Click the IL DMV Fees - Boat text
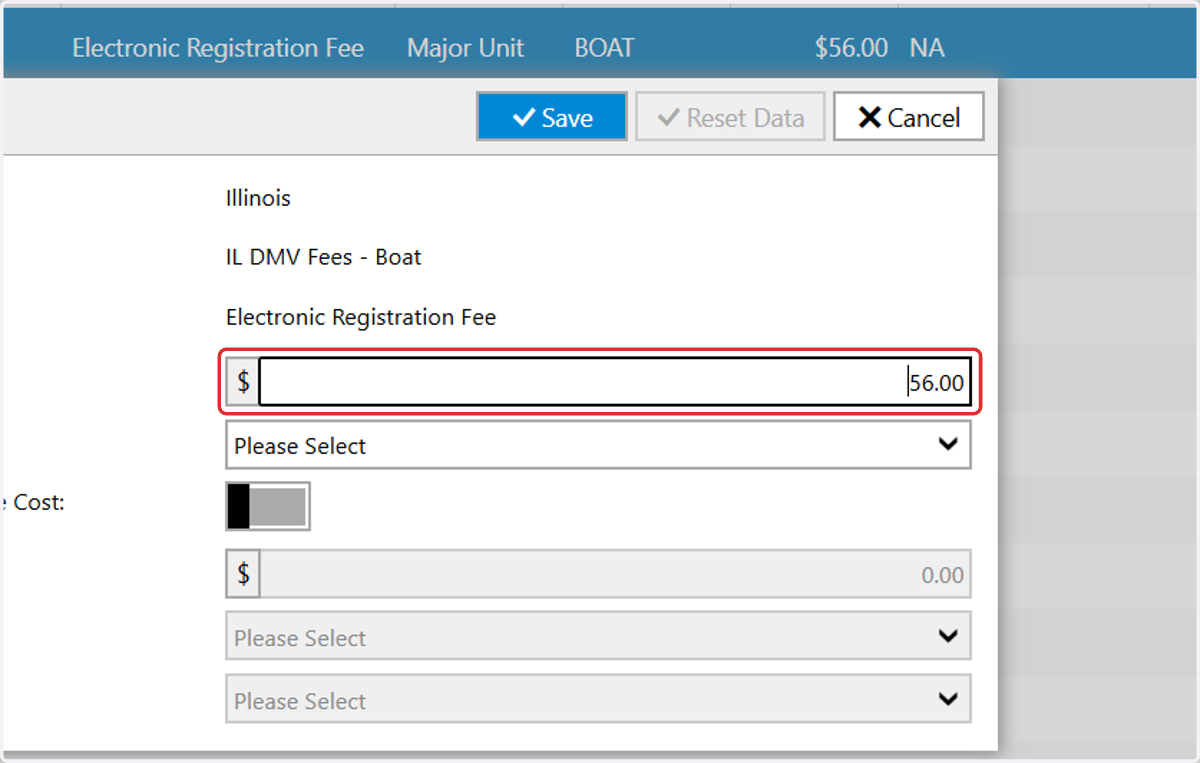 (324, 257)
